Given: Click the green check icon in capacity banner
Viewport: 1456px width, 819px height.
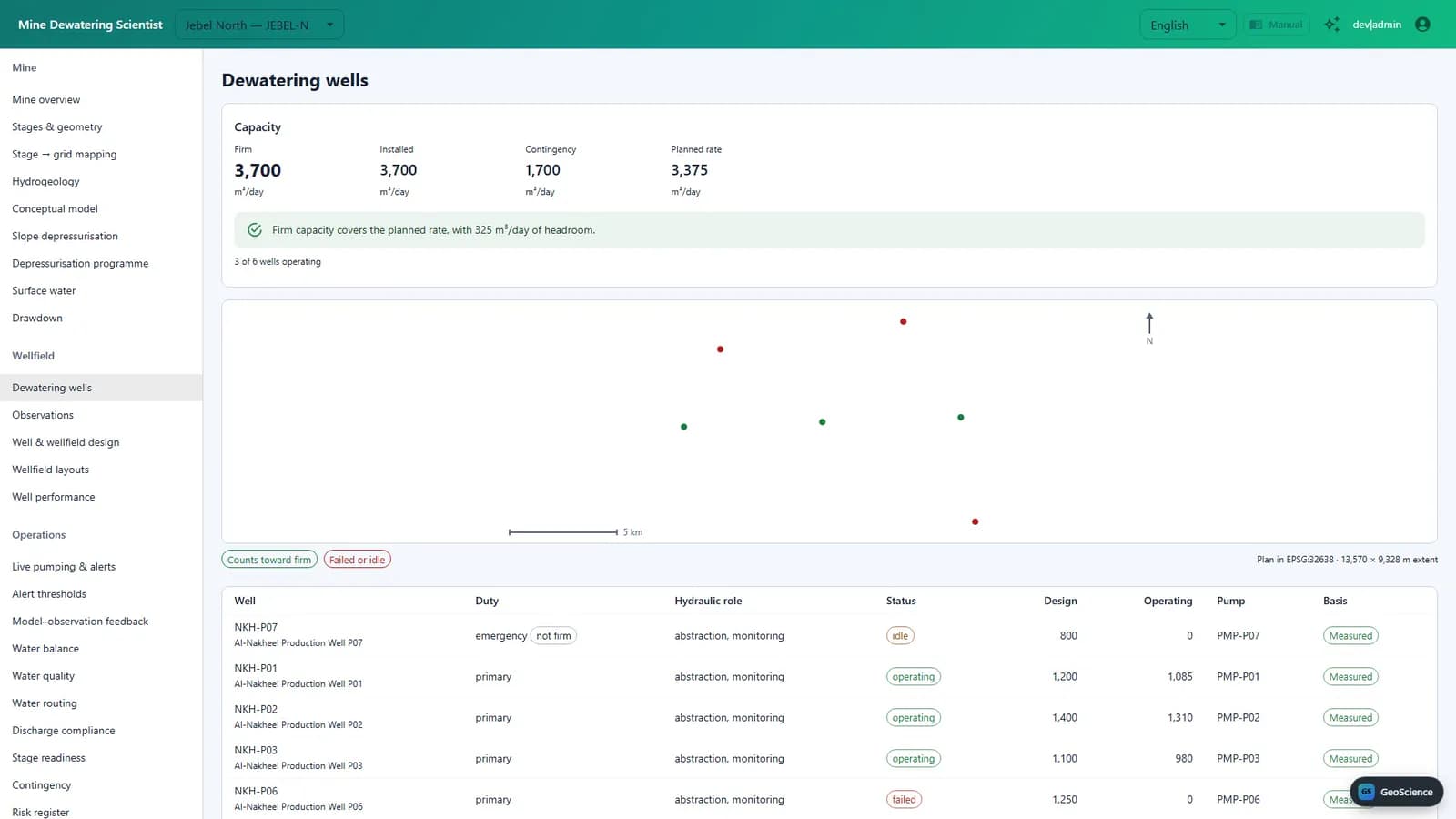Looking at the screenshot, I should [255, 230].
